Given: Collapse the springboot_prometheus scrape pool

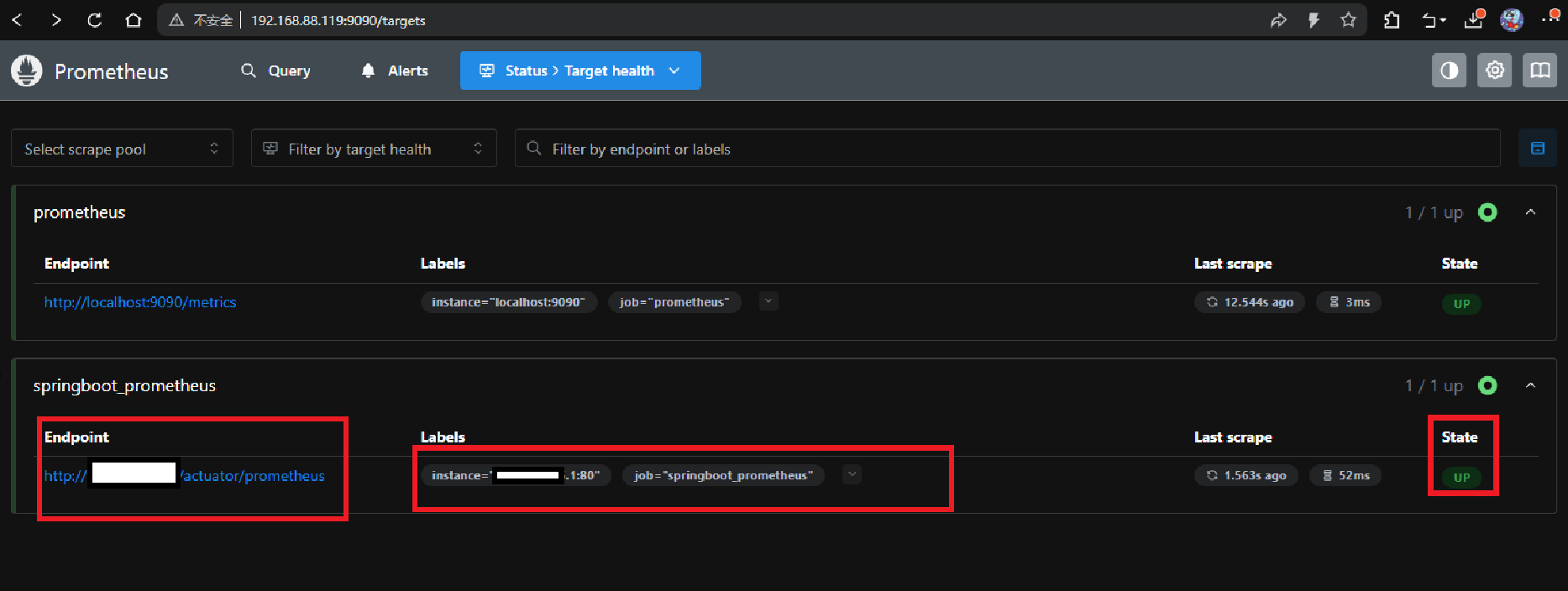Looking at the screenshot, I should click(1531, 385).
